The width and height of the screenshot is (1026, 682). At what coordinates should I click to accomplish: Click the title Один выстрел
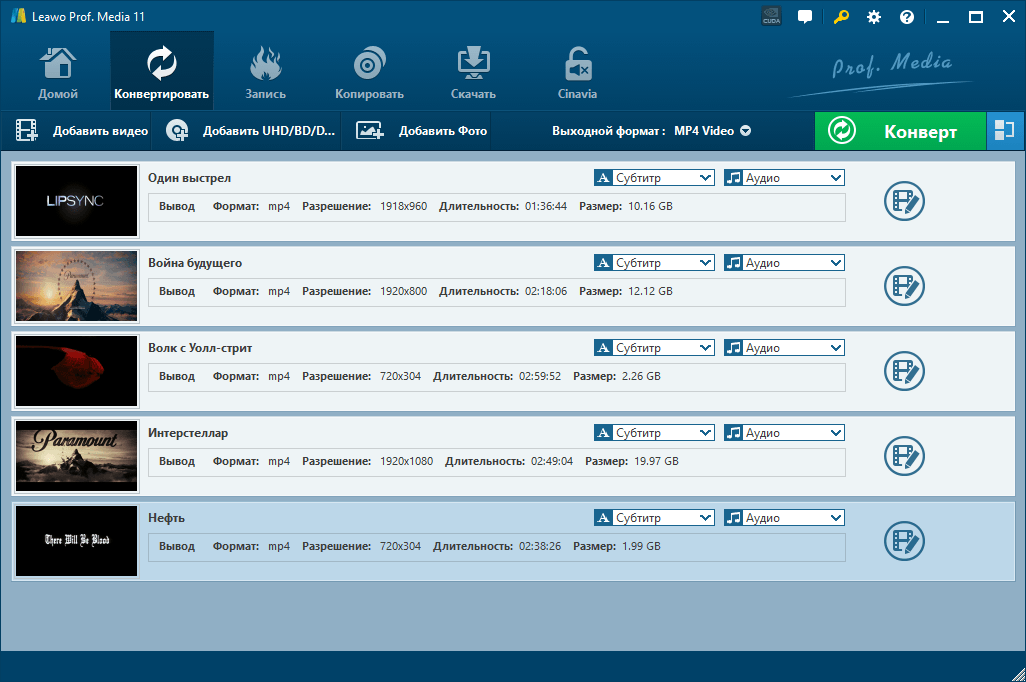tap(189, 178)
